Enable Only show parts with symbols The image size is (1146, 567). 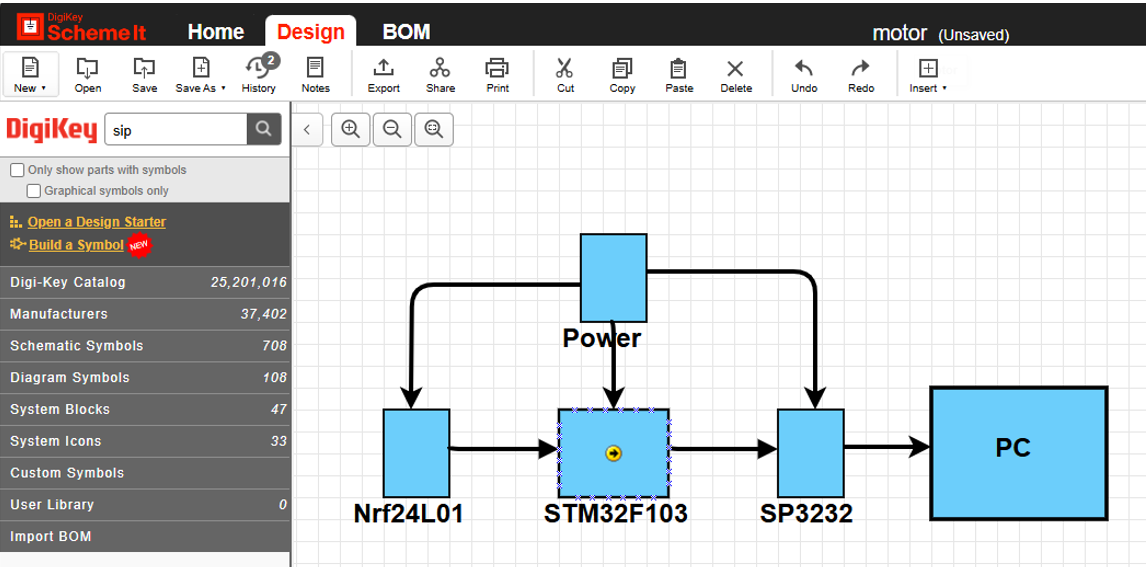pyautogui.click(x=17, y=170)
